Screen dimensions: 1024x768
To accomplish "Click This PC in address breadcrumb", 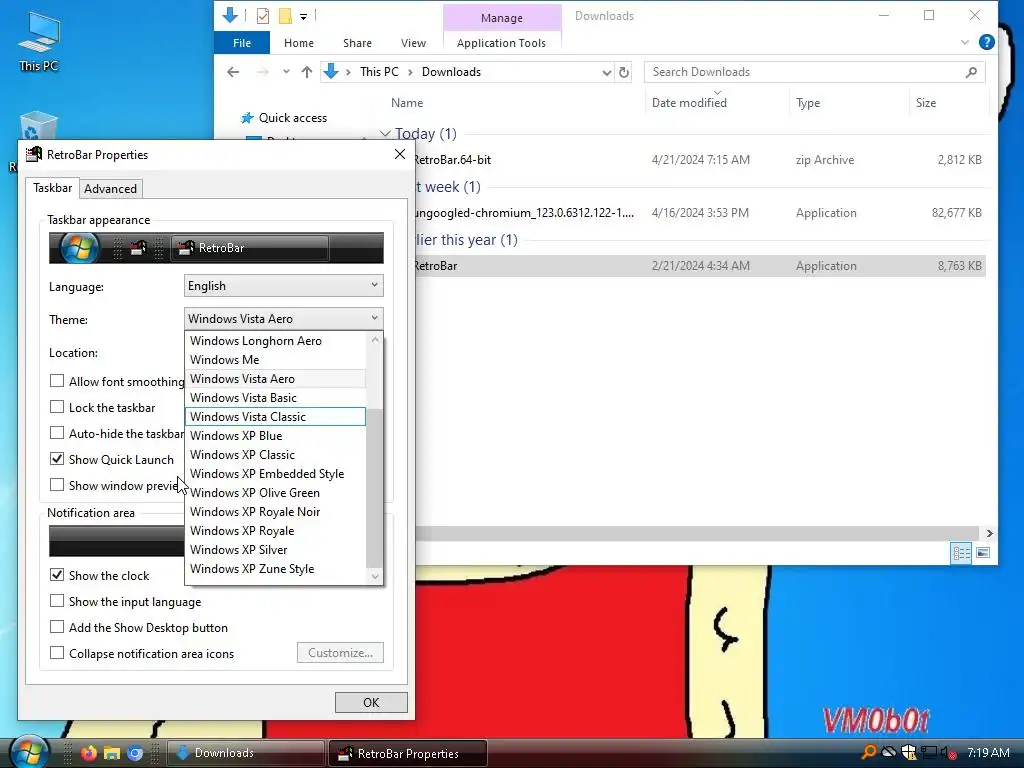I will click(x=379, y=72).
